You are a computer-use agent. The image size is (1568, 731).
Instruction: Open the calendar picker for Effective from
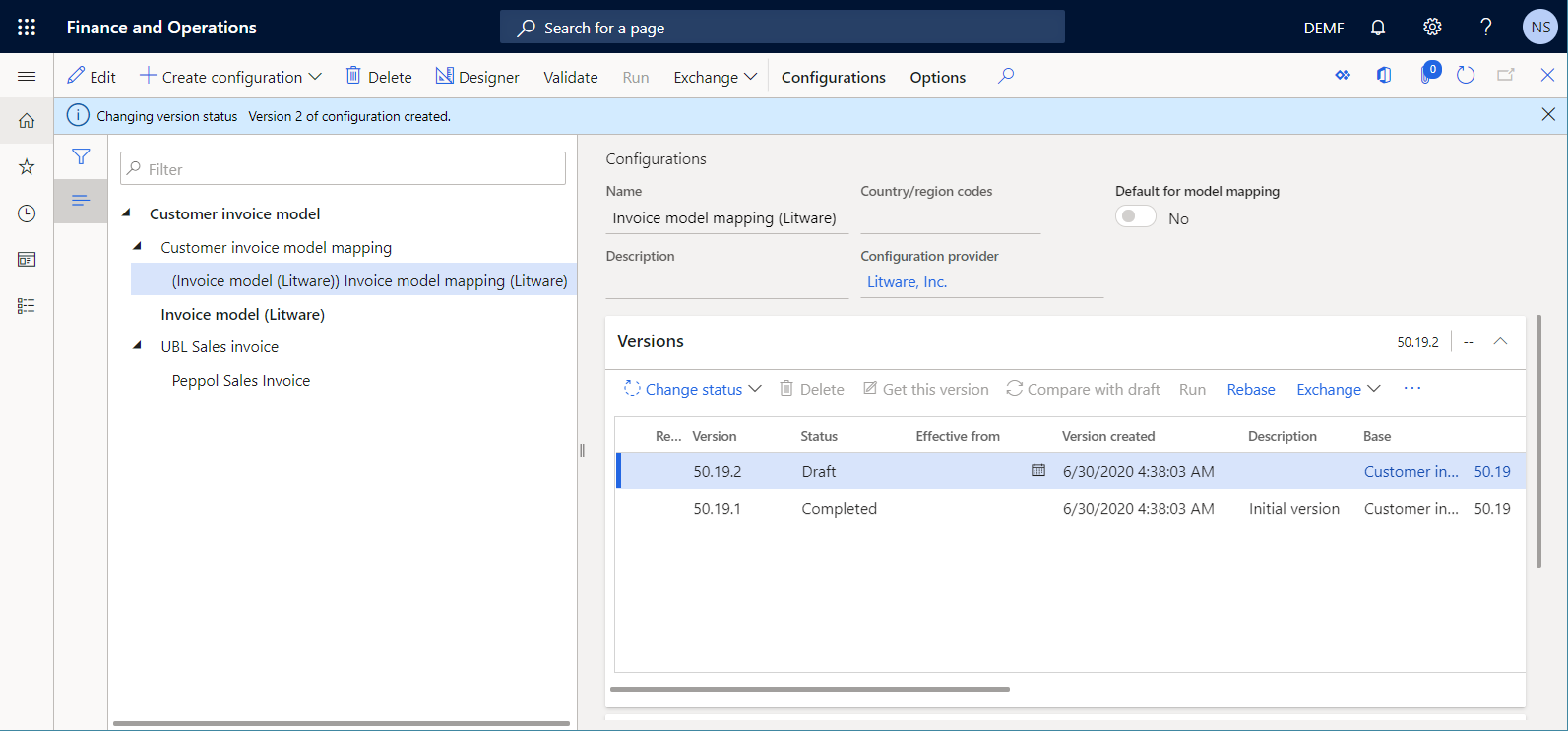1037,471
